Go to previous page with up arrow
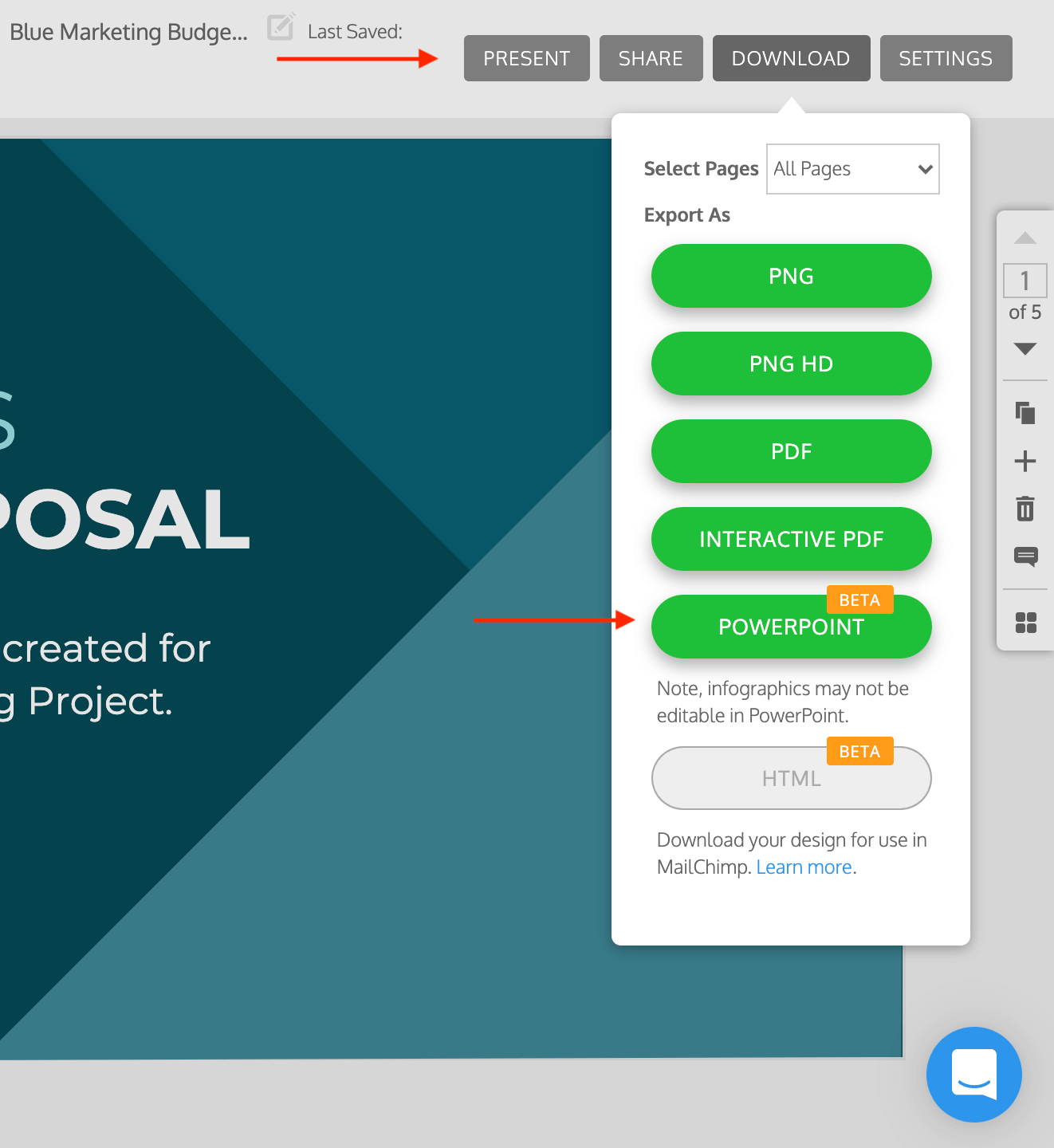The image size is (1054, 1148). (1025, 238)
